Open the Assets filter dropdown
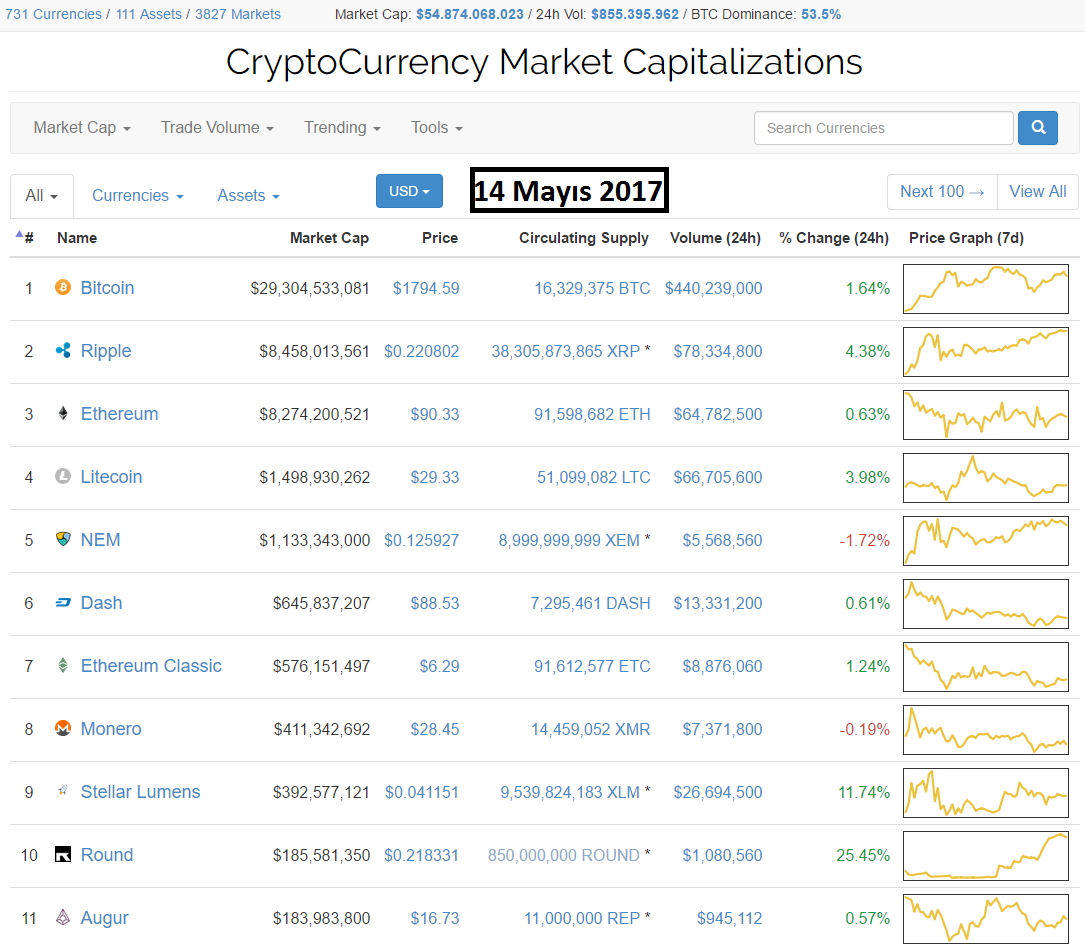Viewport: 1085px width, 946px height. [248, 196]
